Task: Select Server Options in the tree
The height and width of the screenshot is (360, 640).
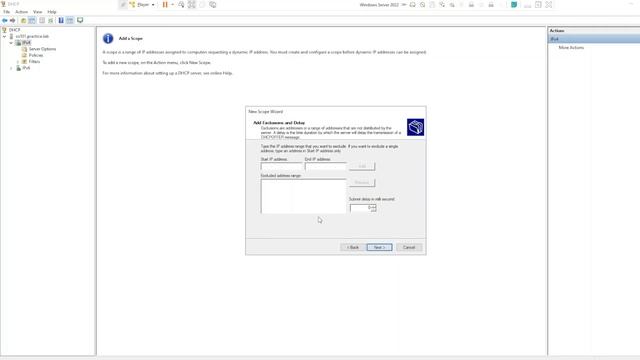Action: [x=42, y=49]
